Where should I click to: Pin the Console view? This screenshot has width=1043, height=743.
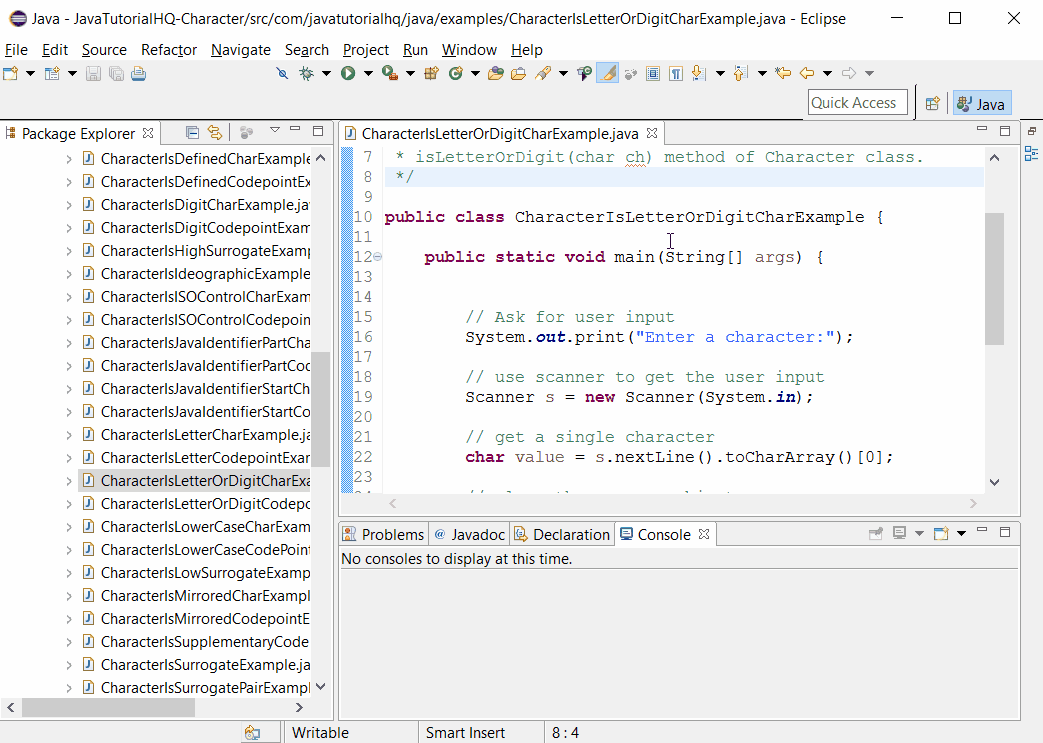click(876, 534)
